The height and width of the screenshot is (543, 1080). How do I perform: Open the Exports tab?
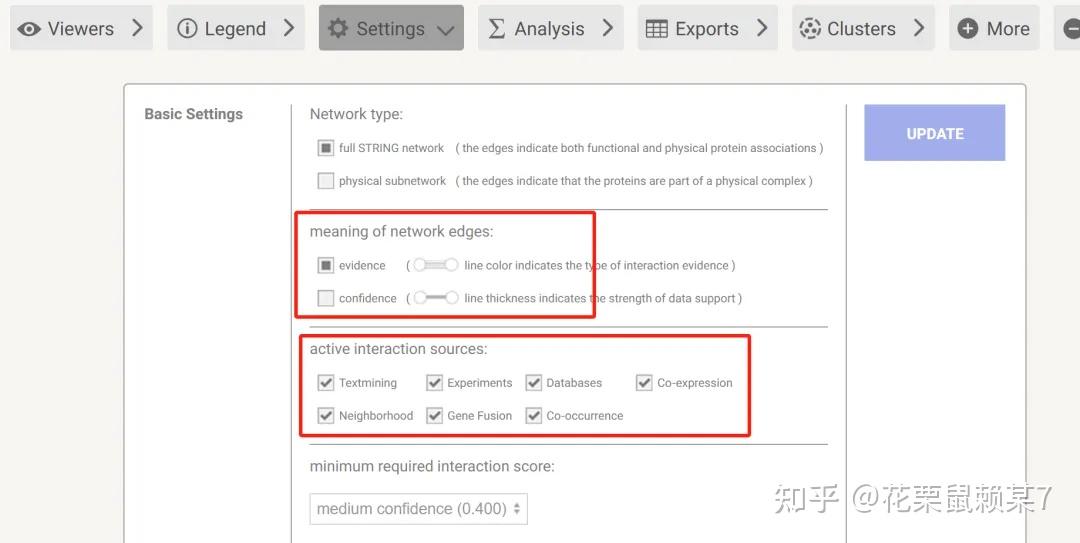(x=707, y=28)
